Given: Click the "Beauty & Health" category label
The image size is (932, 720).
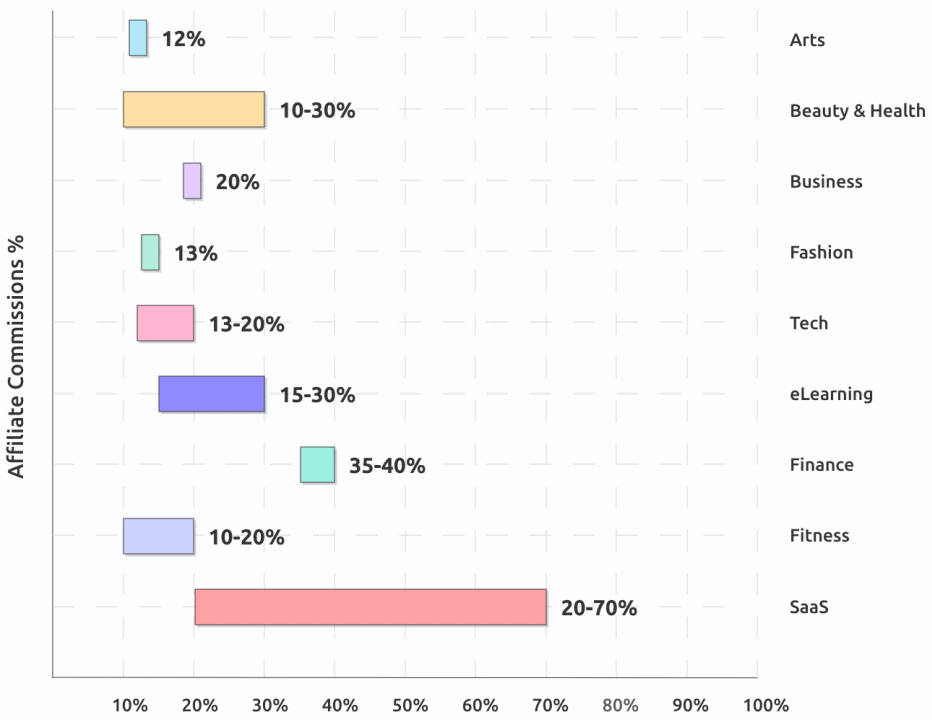Looking at the screenshot, I should (x=857, y=111).
